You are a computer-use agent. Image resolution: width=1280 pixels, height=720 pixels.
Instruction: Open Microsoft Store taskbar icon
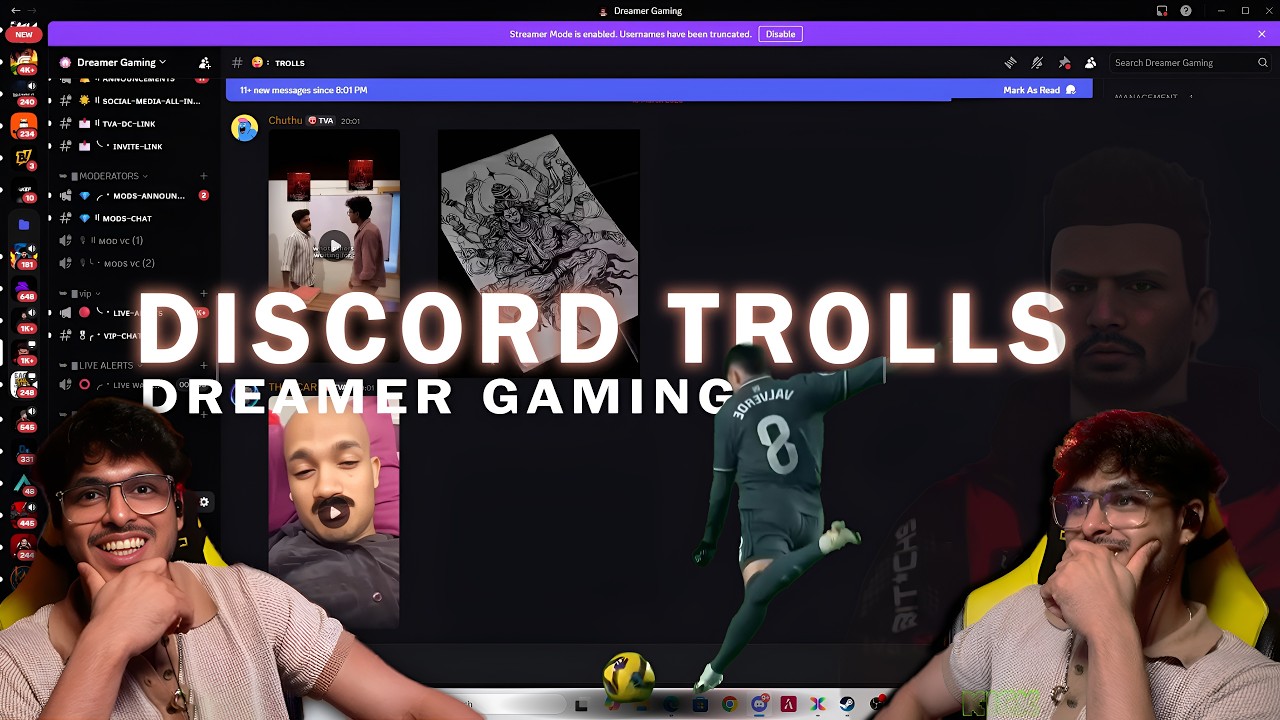[x=700, y=704]
